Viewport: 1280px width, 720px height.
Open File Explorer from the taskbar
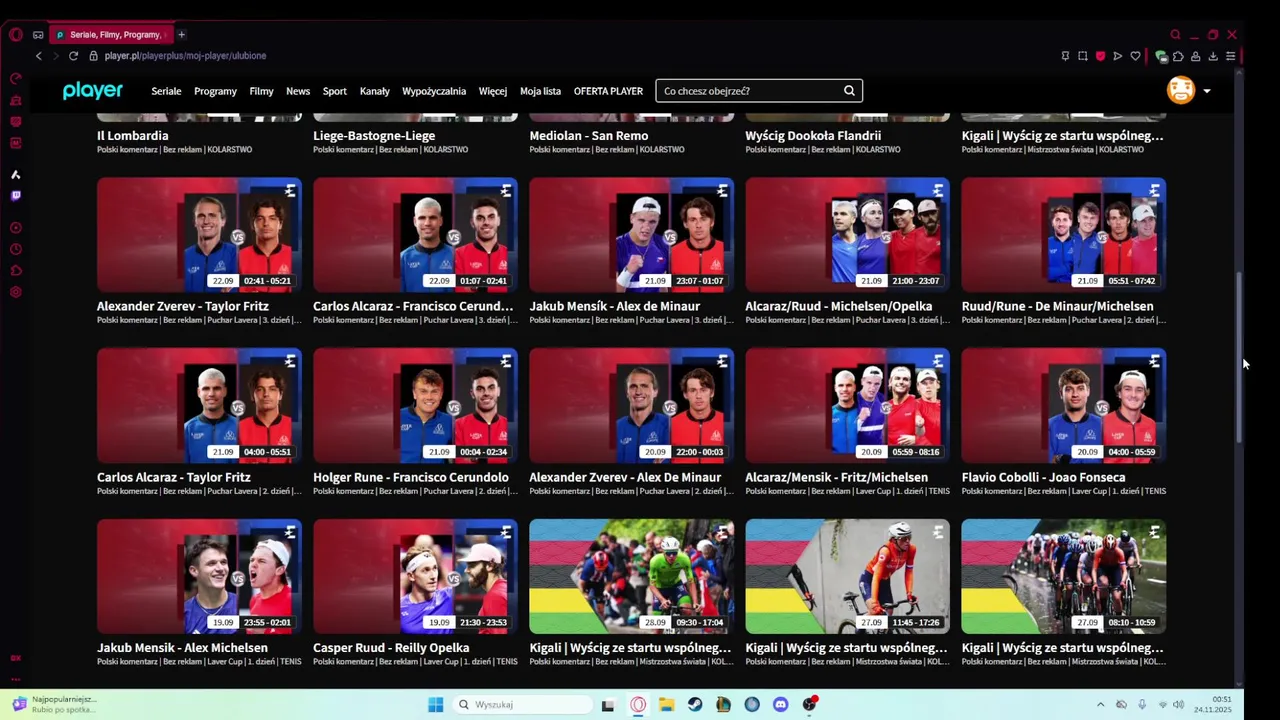point(666,705)
